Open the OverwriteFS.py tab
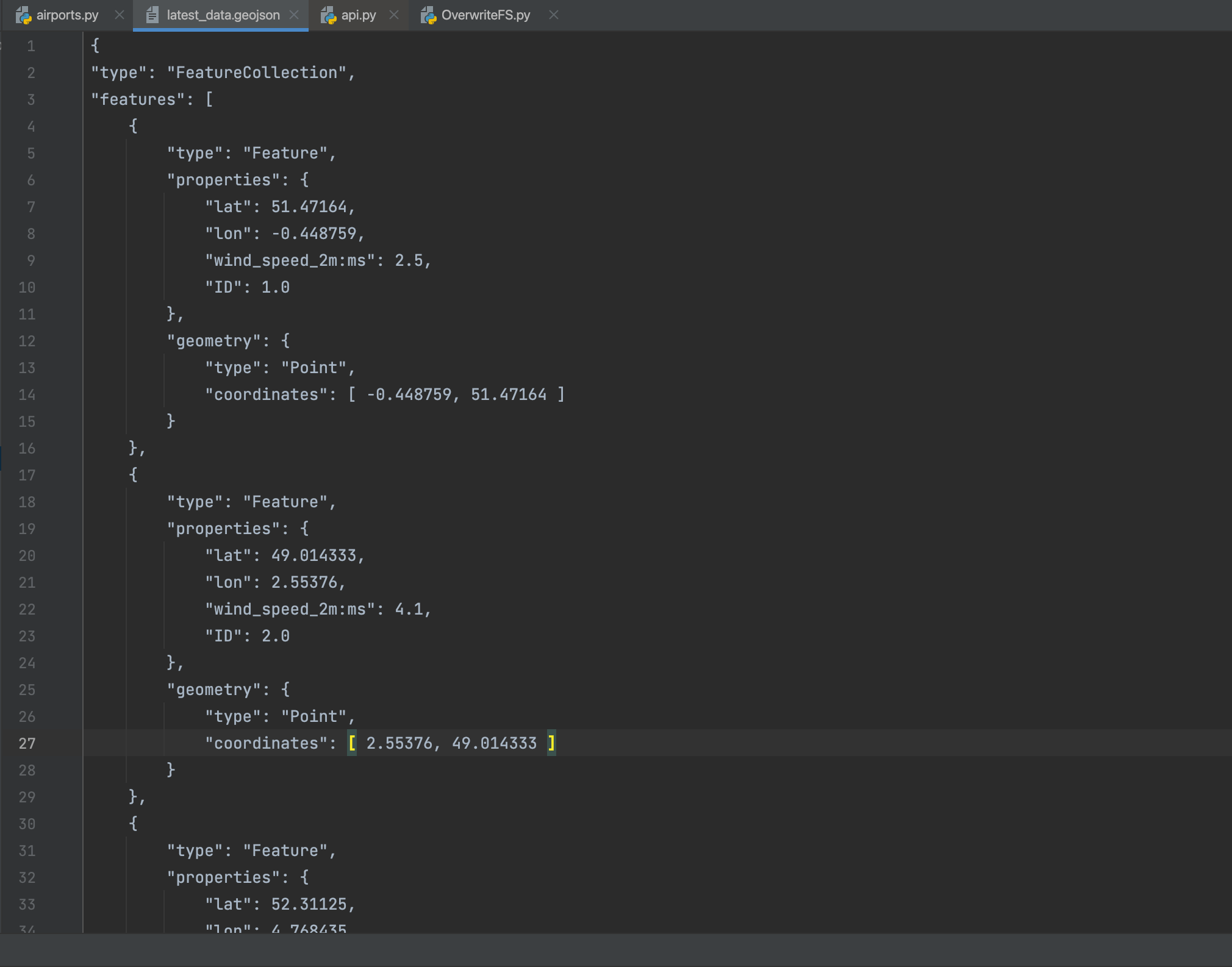1232x967 pixels. coord(485,15)
